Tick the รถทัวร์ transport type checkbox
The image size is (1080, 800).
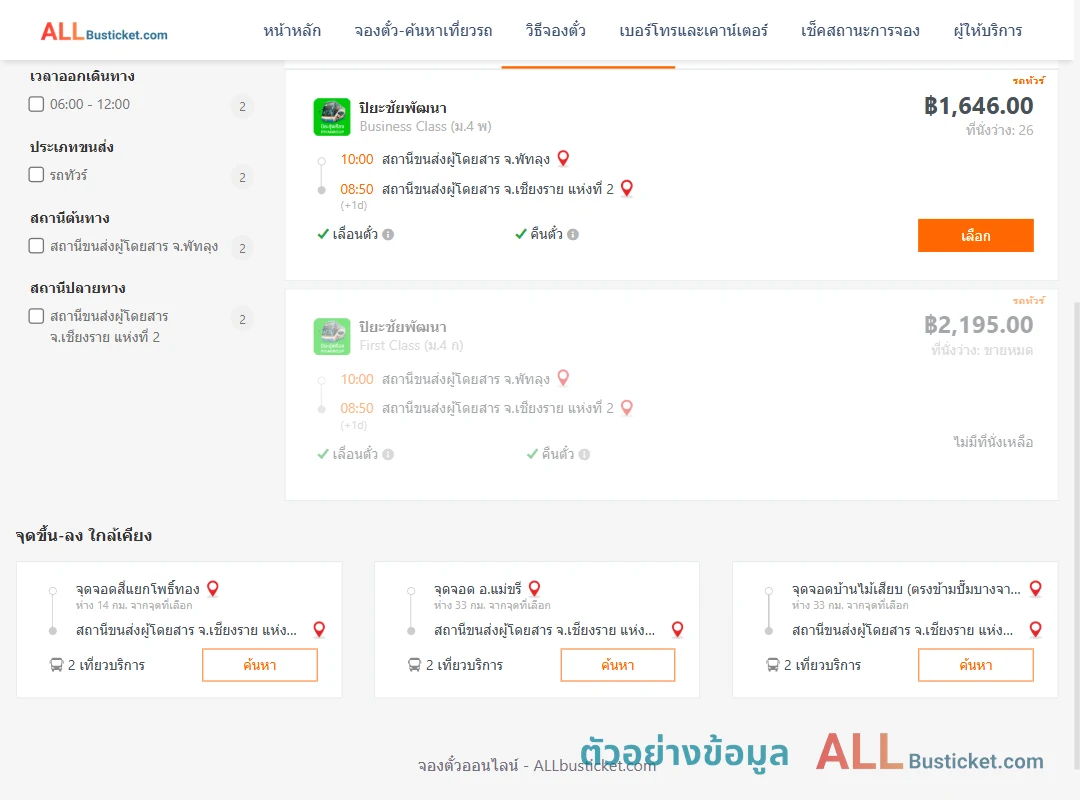[x=37, y=174]
